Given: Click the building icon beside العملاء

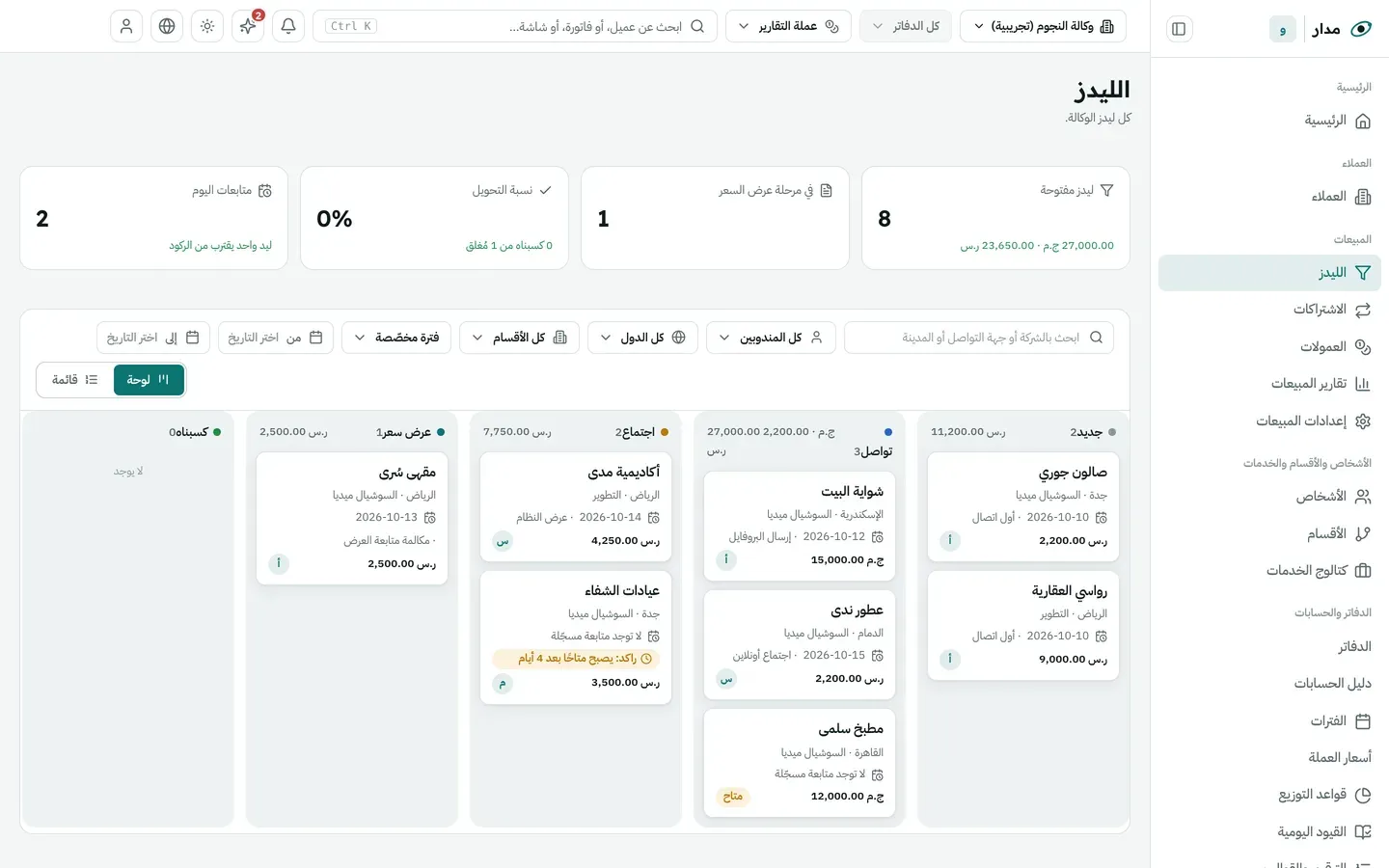Looking at the screenshot, I should [1363, 197].
